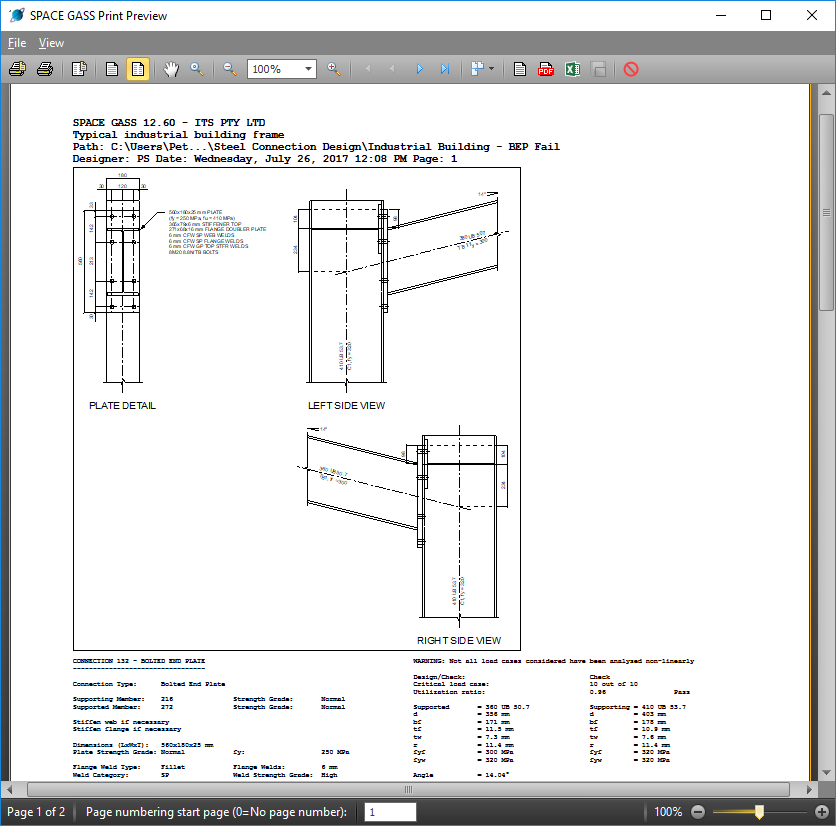Screen dimensions: 836x826
Task: Go to the first page arrow
Action: click(367, 69)
